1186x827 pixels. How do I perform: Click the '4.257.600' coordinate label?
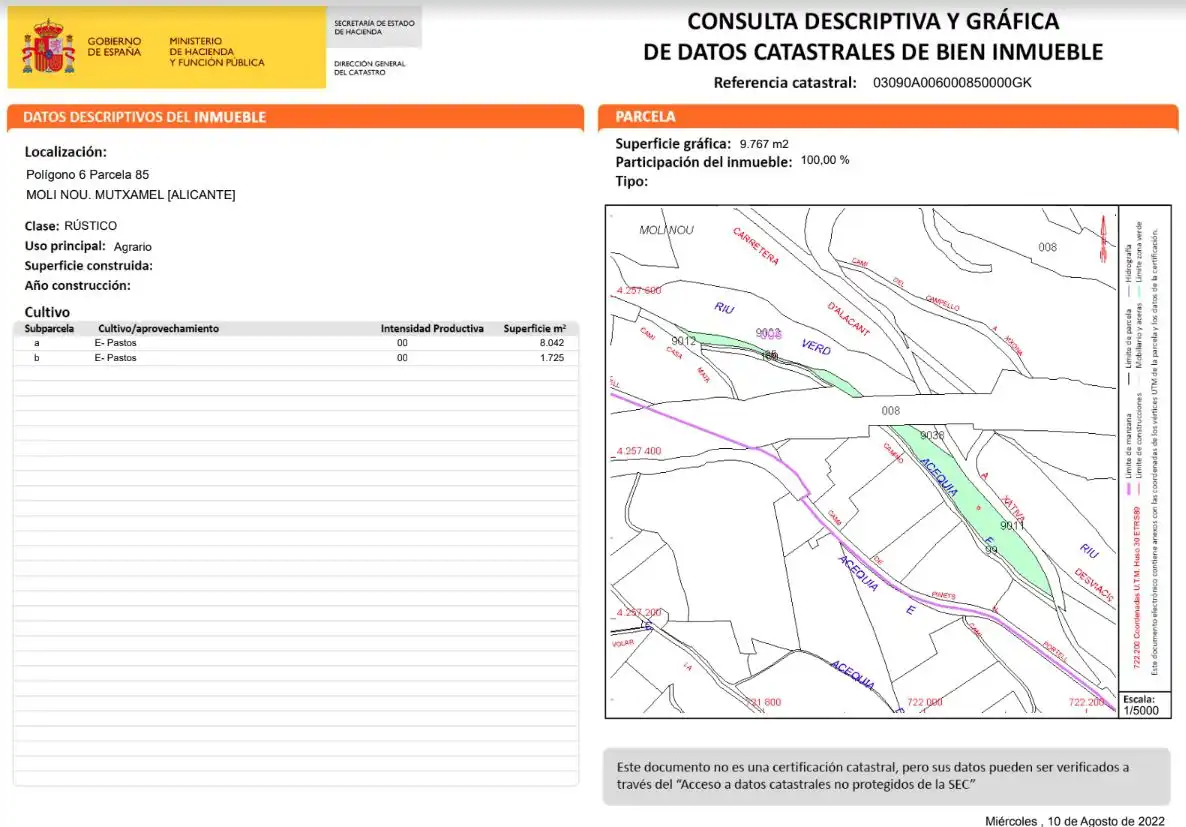(x=638, y=291)
